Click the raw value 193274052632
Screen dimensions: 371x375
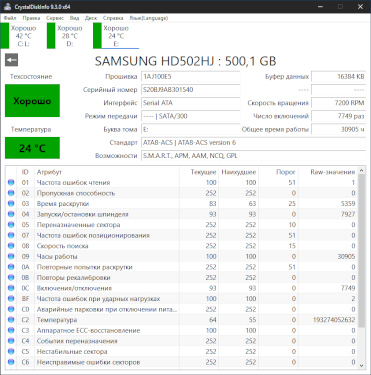tap(334, 320)
